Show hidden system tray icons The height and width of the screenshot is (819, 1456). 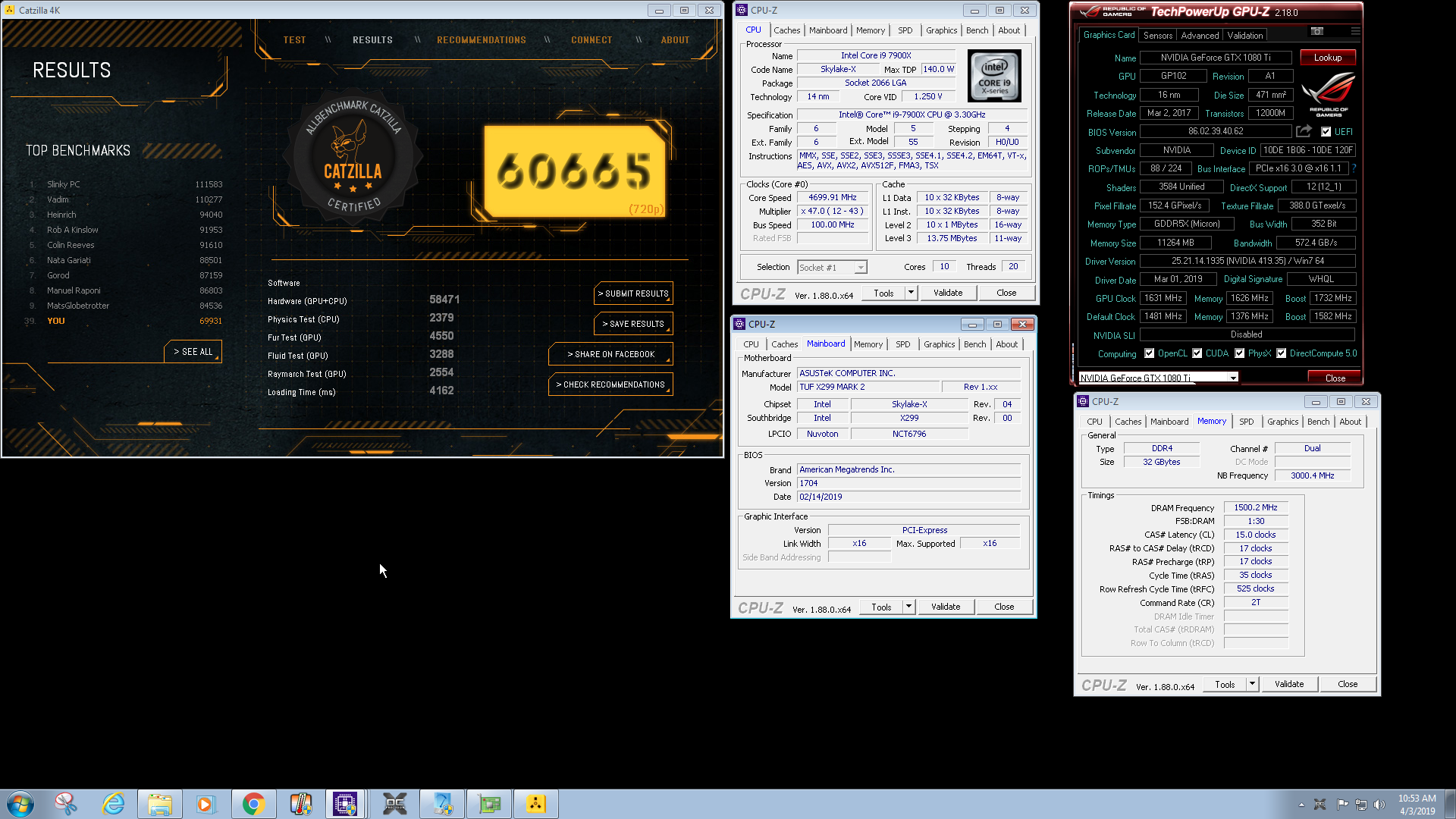coord(1301,805)
